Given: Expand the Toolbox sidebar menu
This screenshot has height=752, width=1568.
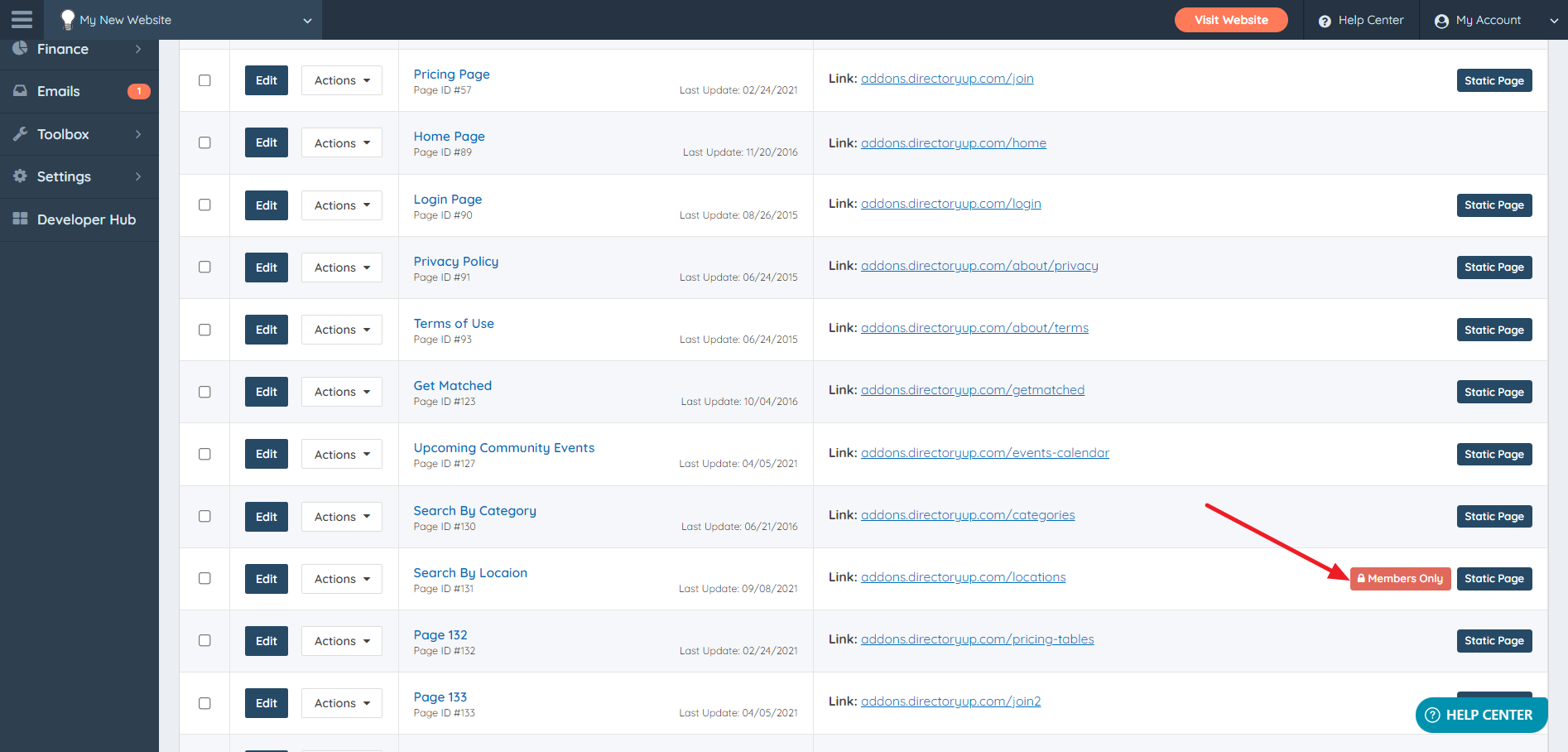Looking at the screenshot, I should pyautogui.click(x=79, y=134).
